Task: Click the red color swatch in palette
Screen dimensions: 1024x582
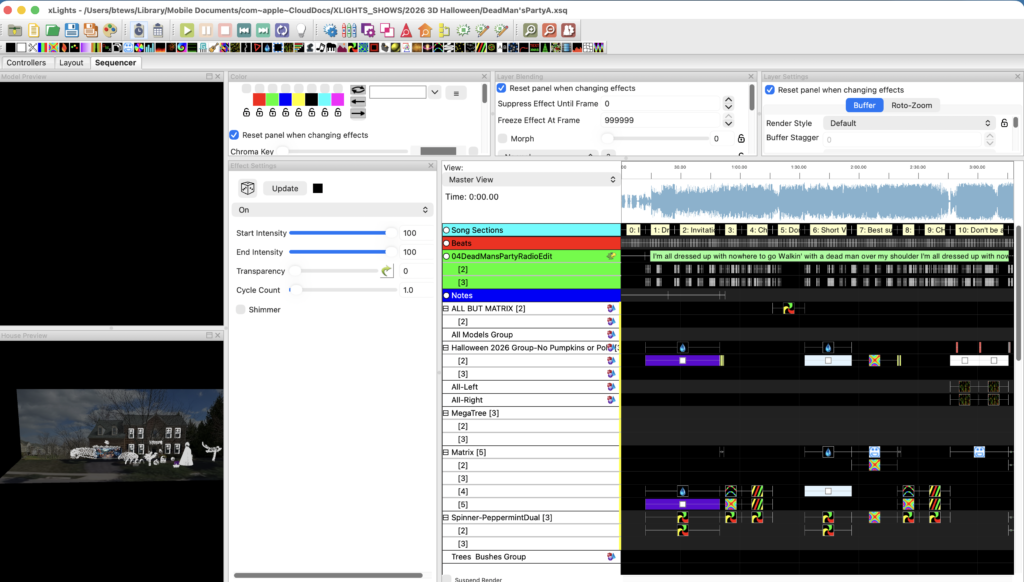Action: tap(259, 99)
